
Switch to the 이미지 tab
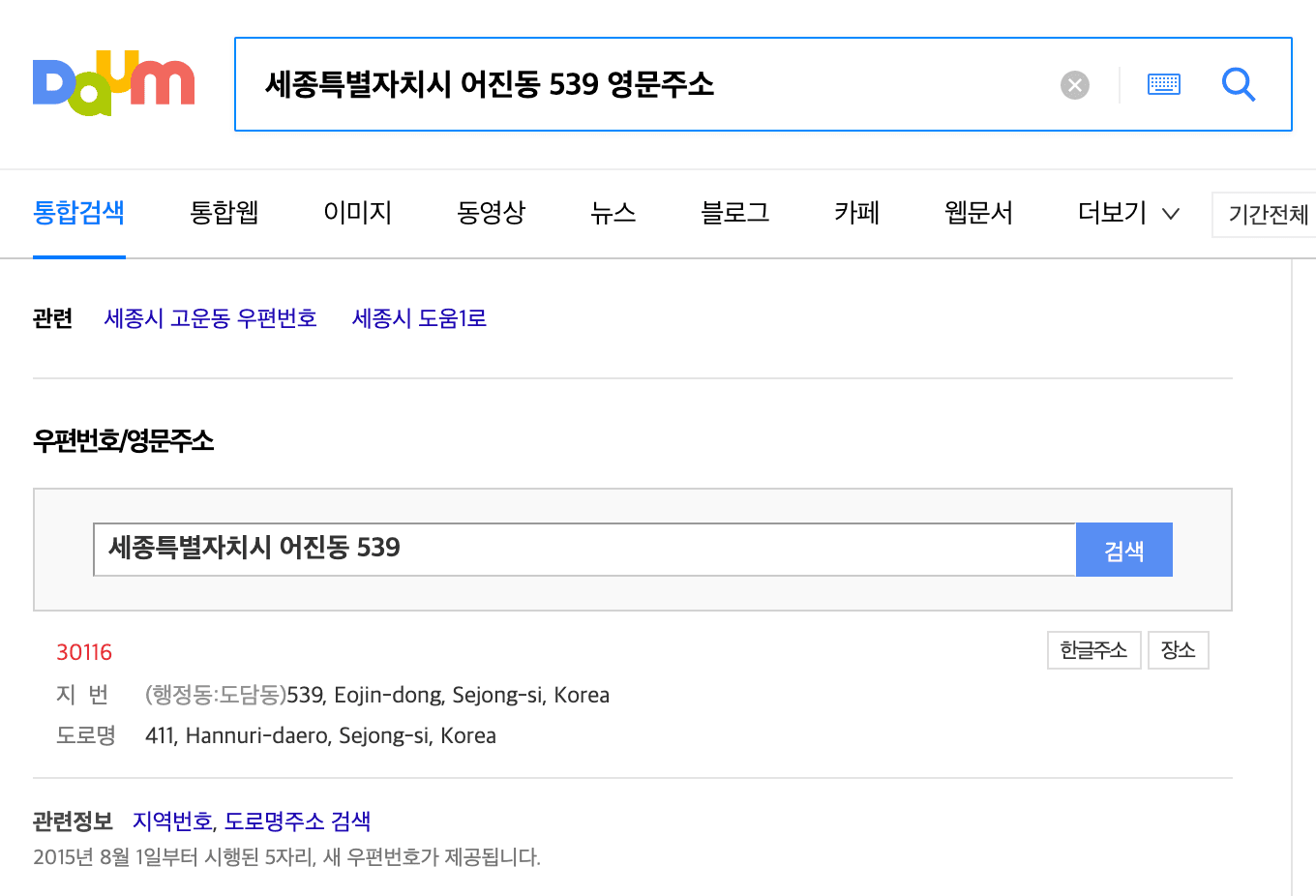click(x=357, y=213)
